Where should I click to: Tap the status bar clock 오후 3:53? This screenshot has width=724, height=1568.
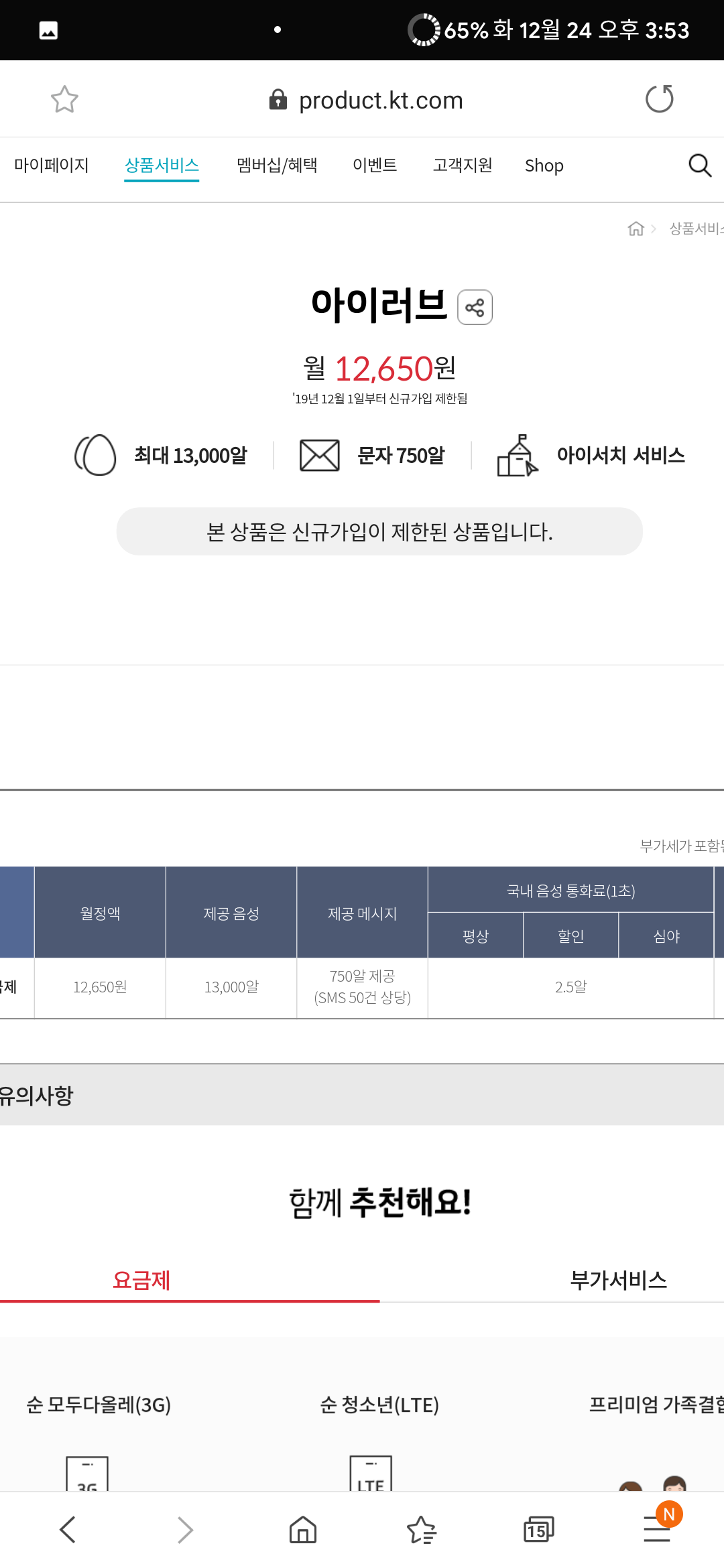click(644, 30)
